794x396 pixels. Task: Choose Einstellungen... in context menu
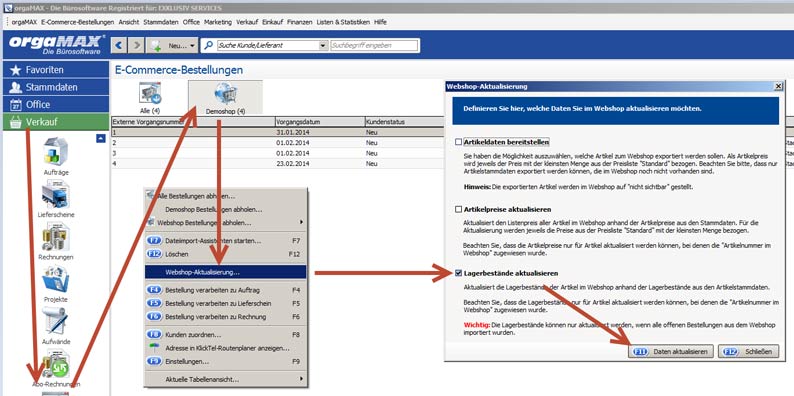click(x=226, y=362)
